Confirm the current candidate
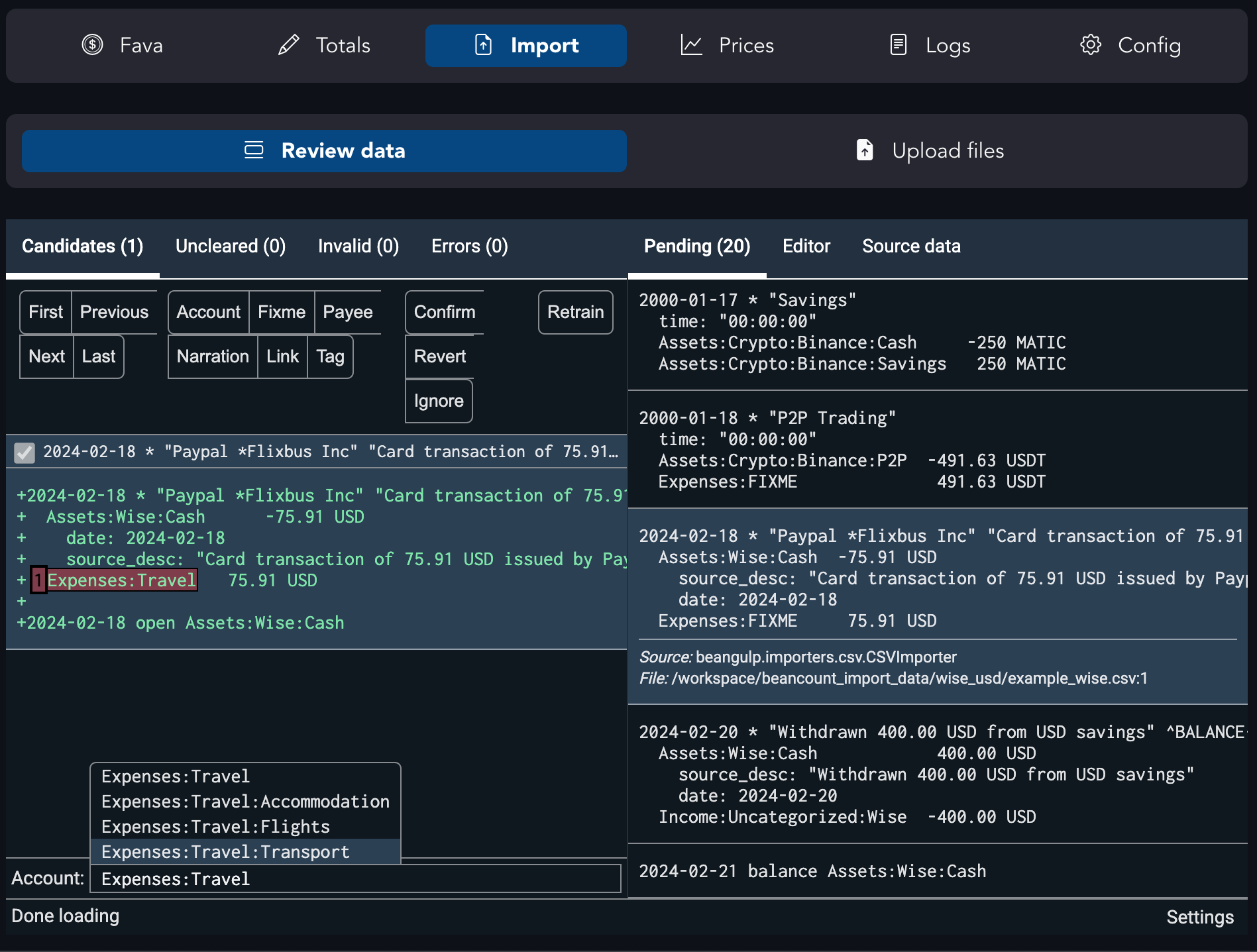Viewport: 1257px width, 952px height. point(445,312)
